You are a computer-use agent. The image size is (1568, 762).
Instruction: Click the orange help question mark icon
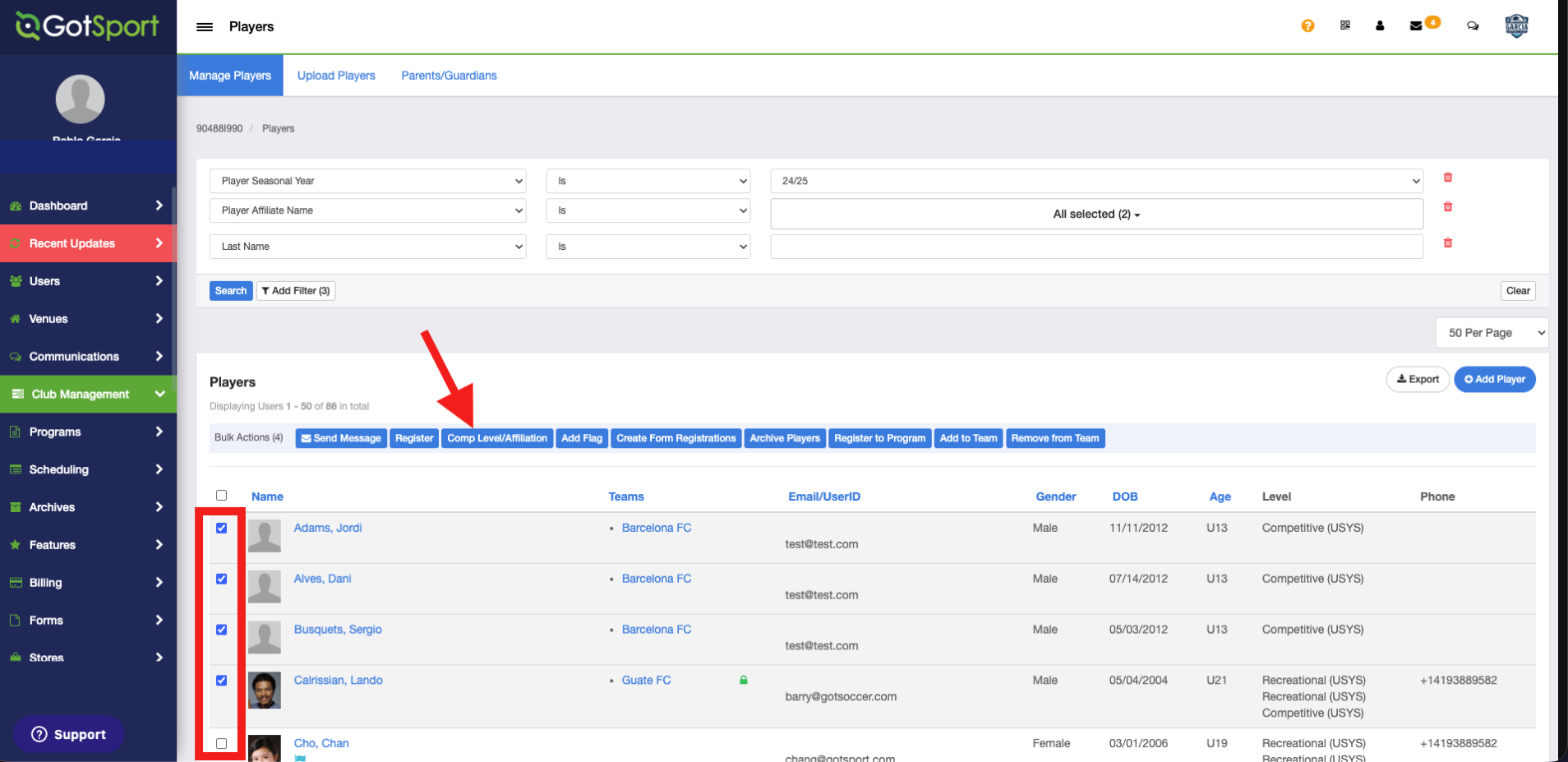click(x=1307, y=26)
